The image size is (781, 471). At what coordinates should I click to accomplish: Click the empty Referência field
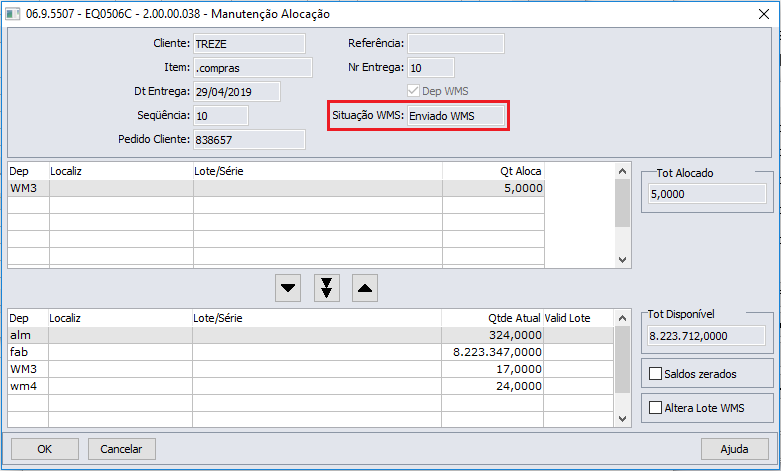pyautogui.click(x=456, y=44)
